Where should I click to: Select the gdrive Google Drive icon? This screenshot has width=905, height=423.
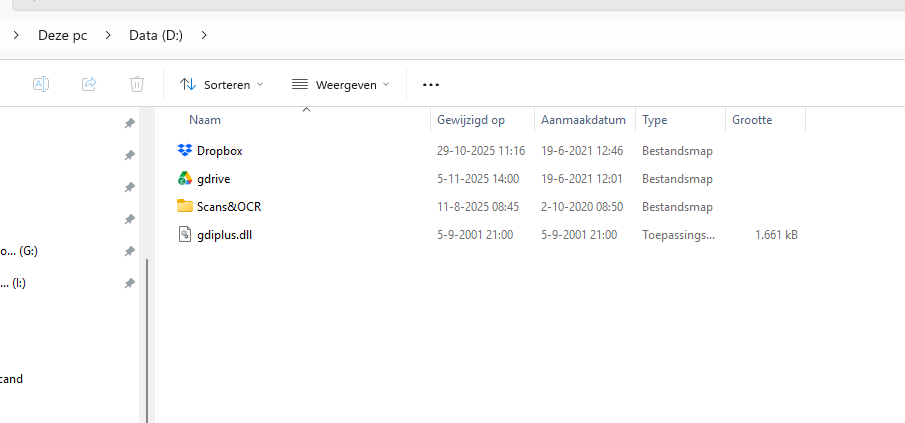(x=185, y=179)
